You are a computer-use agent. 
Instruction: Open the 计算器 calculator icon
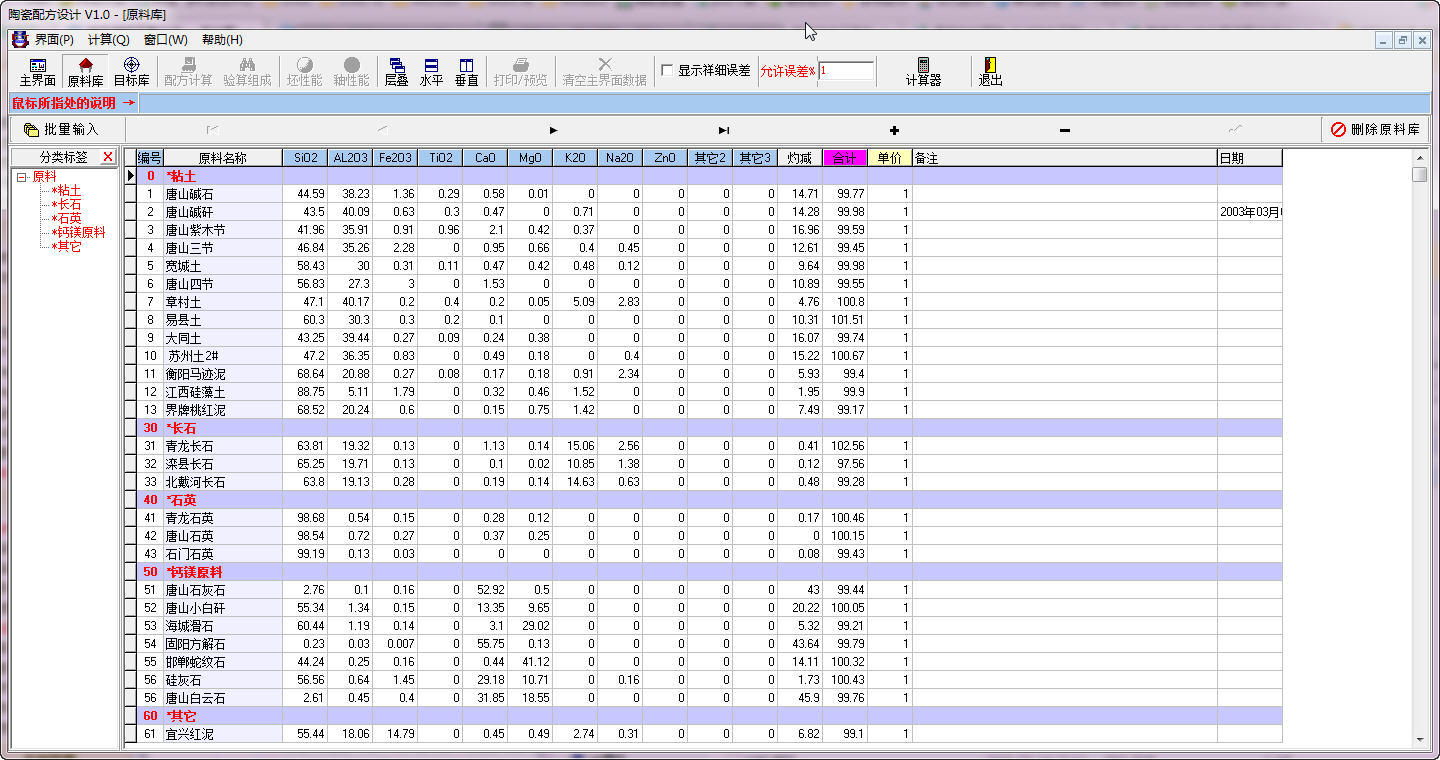pyautogui.click(x=923, y=71)
